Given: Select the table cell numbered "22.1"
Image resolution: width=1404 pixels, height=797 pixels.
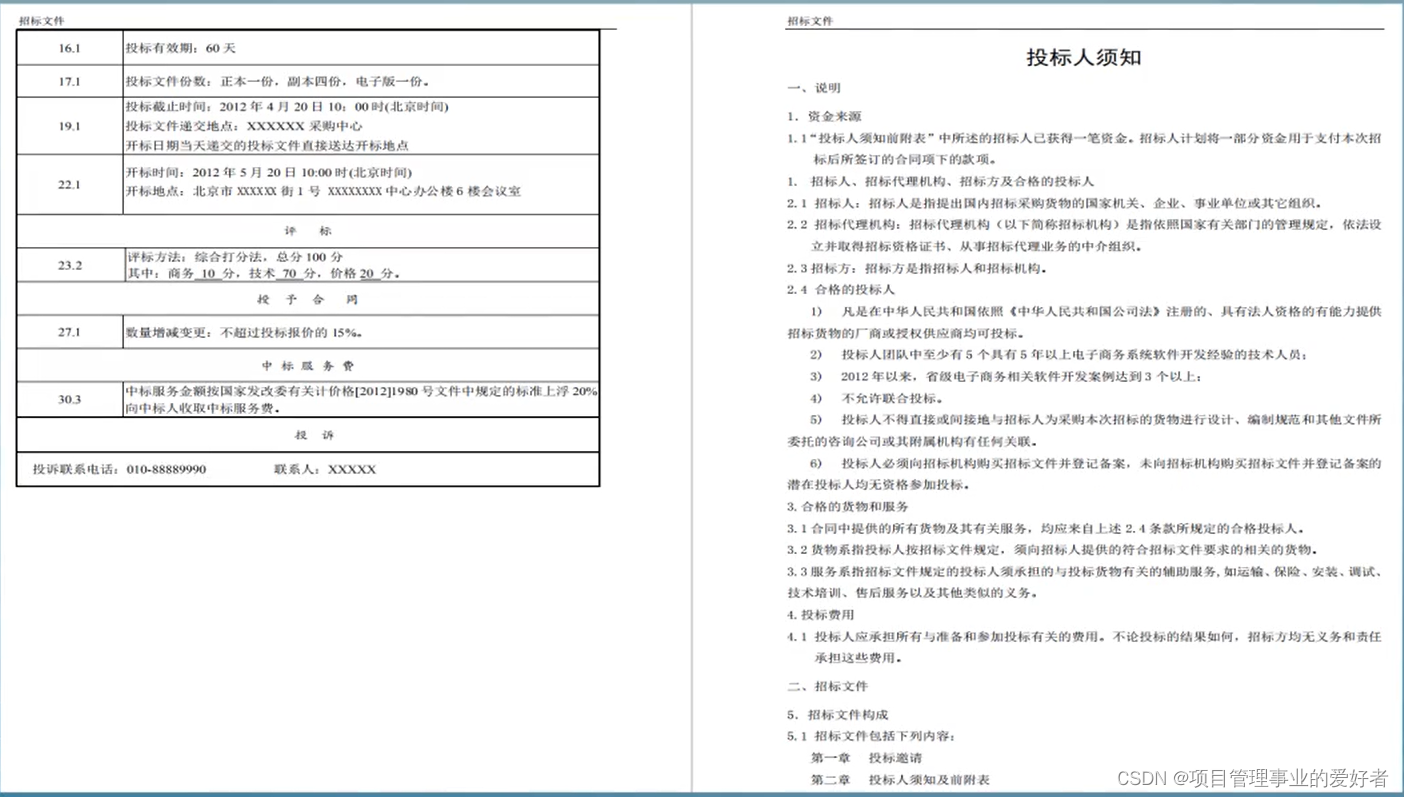Looking at the screenshot, I should click(x=70, y=185).
